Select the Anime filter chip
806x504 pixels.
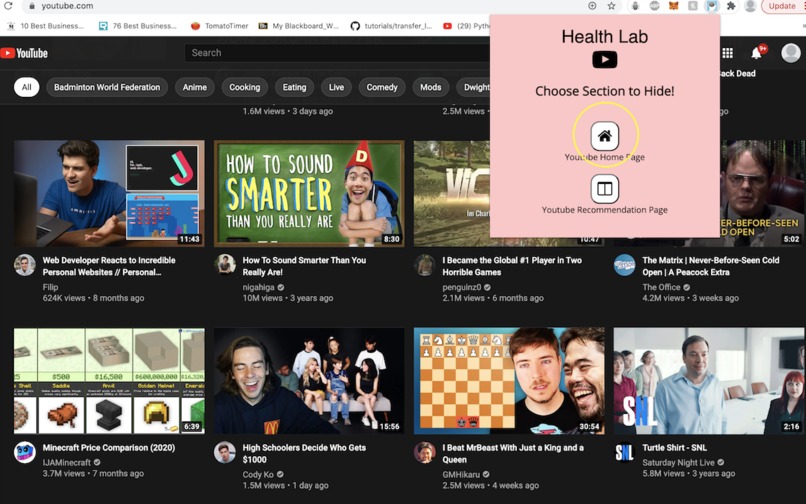[x=194, y=87]
